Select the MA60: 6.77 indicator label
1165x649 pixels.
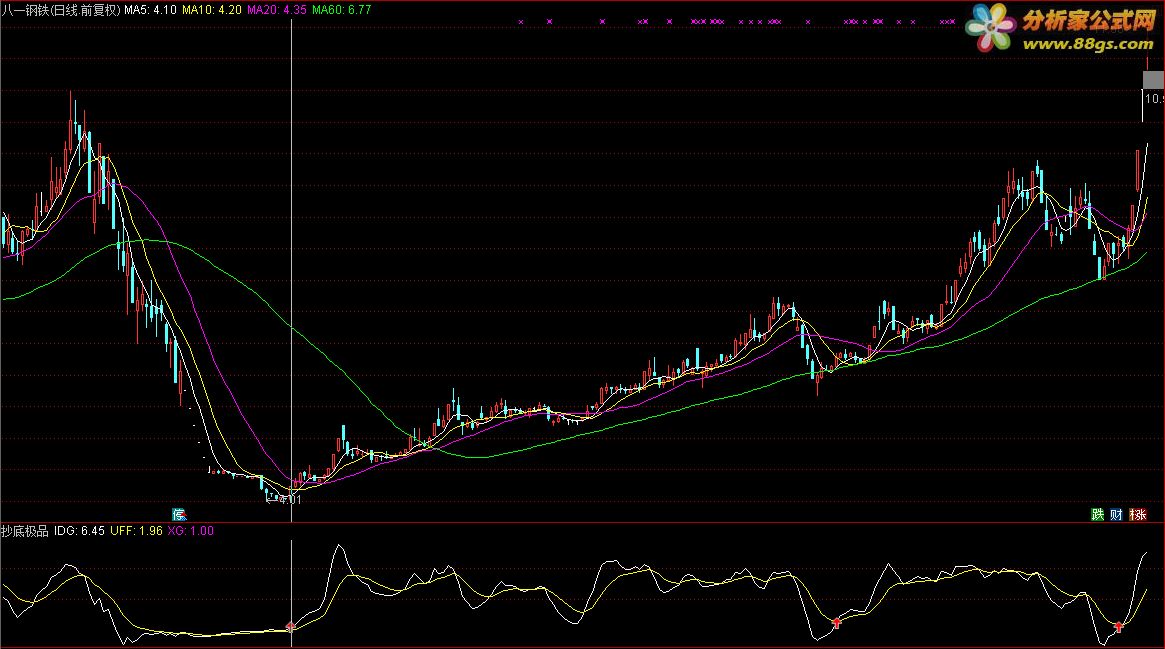point(342,10)
